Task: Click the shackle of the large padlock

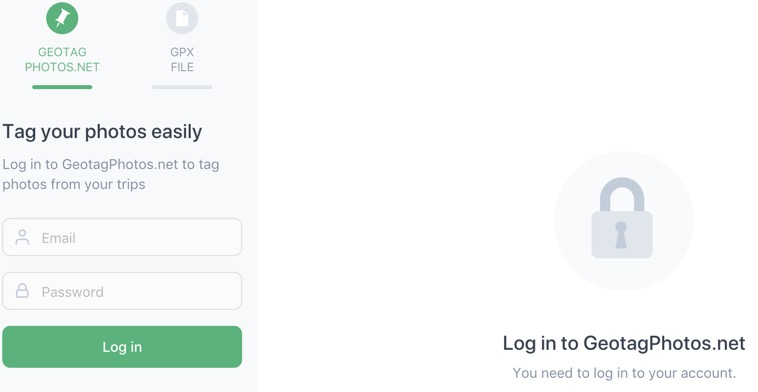Action: pyautogui.click(x=622, y=194)
